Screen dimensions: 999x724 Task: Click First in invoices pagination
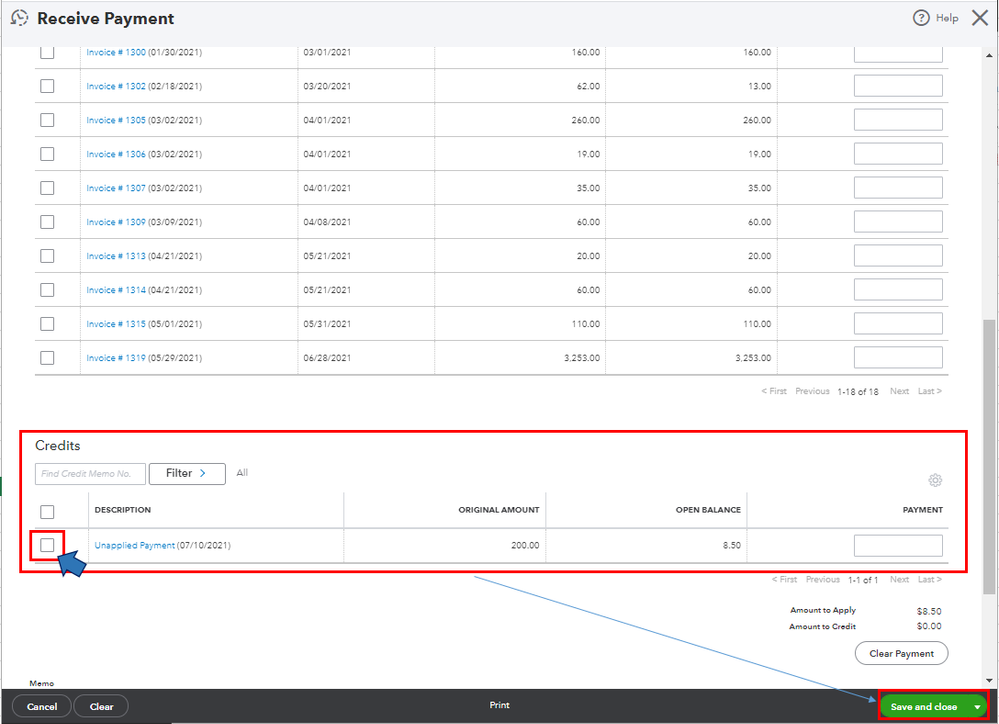click(x=774, y=391)
